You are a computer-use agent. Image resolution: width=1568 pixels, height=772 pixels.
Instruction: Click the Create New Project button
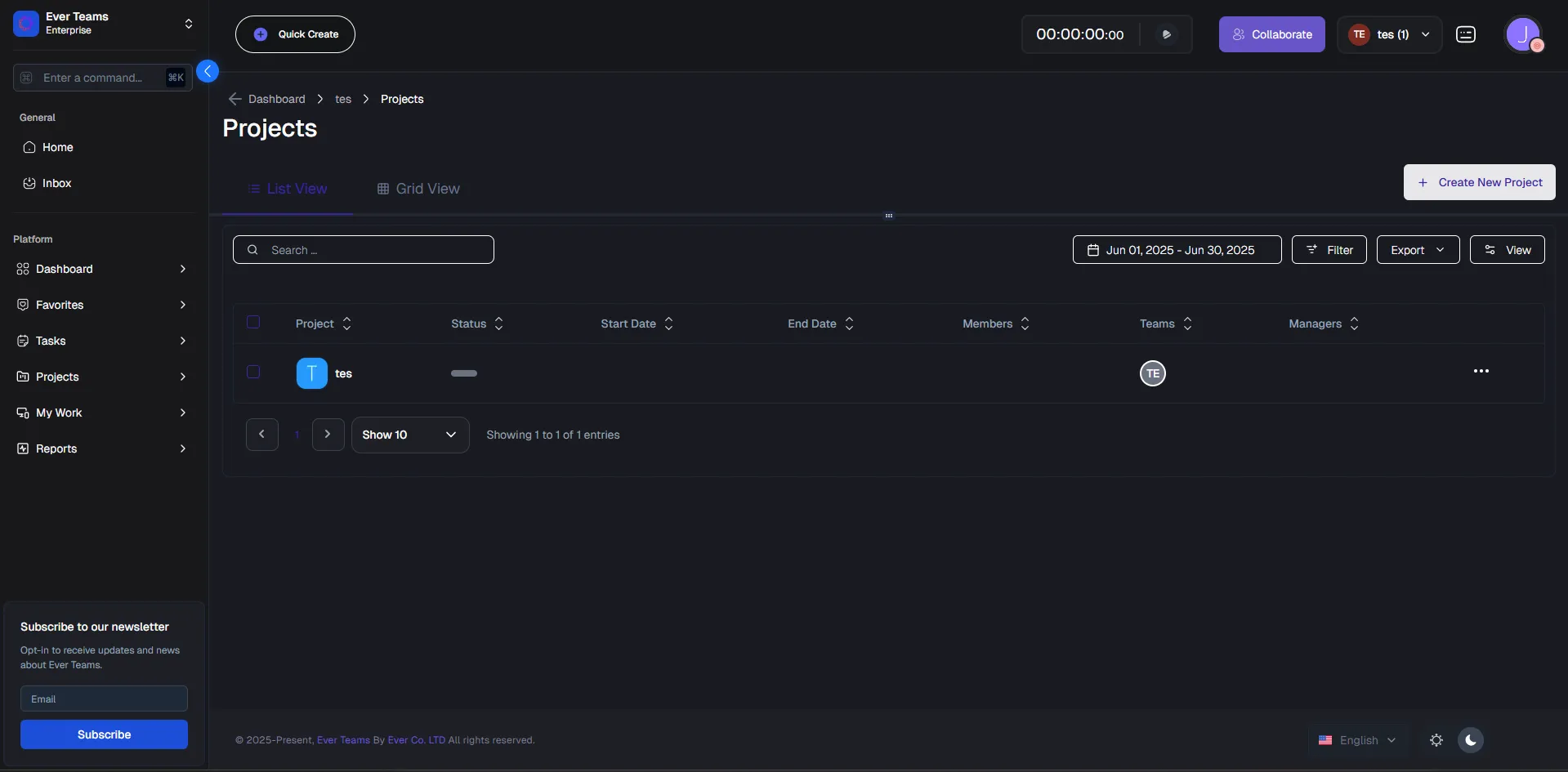pos(1479,182)
